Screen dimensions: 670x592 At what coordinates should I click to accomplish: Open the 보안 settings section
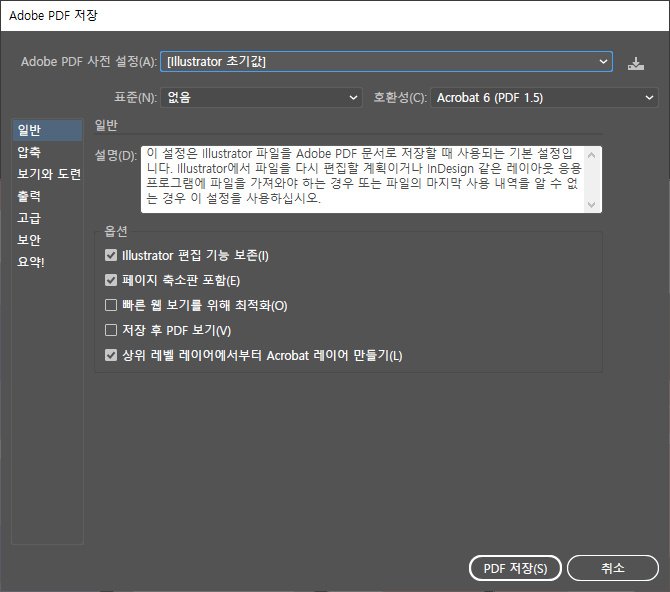tap(30, 240)
